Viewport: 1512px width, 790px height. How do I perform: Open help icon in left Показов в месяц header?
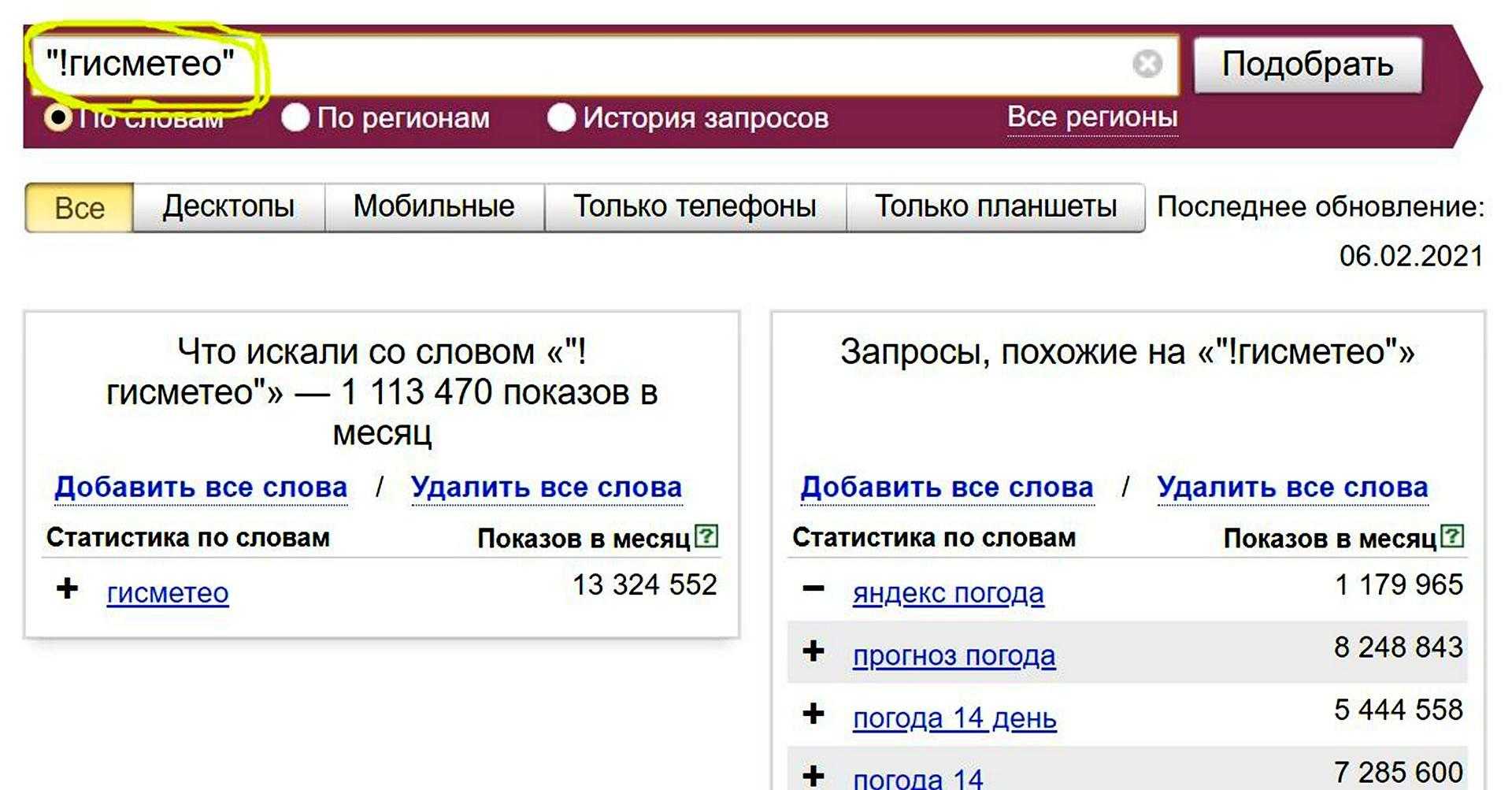707,536
